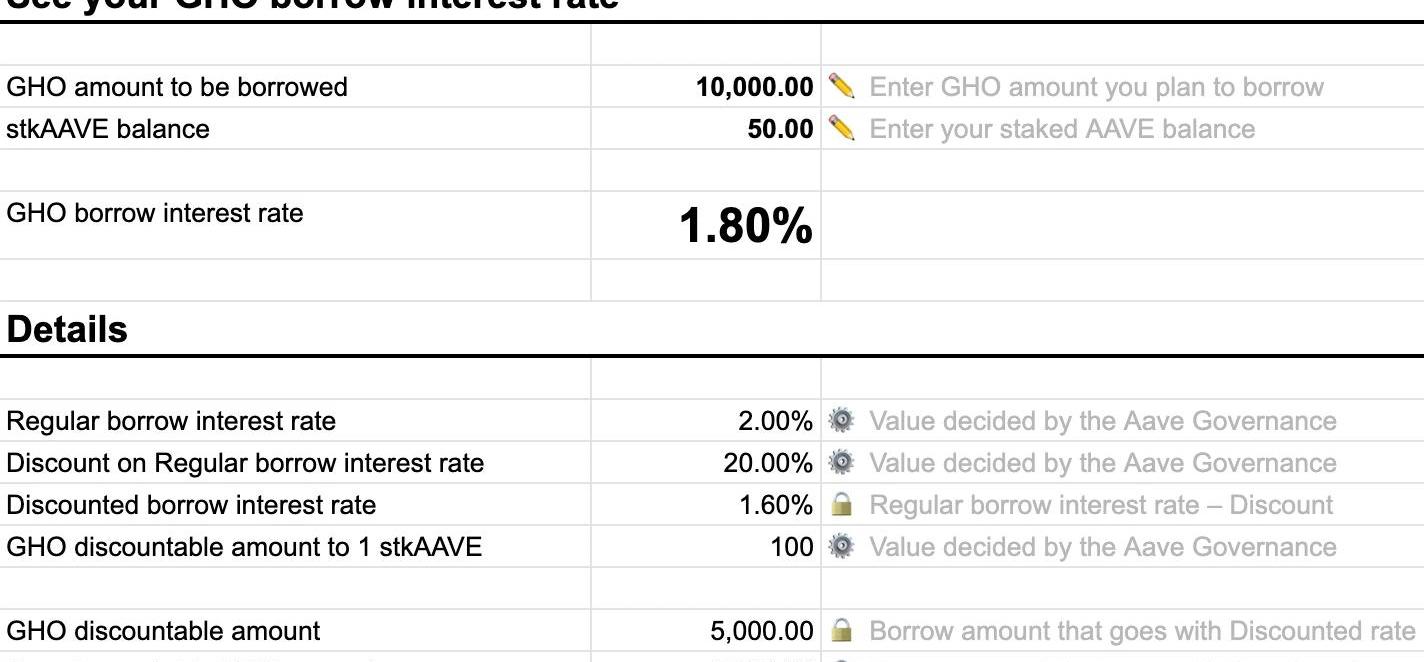Click lock icon beside GHO discountable amount
The height and width of the screenshot is (662, 1424).
coord(842,631)
